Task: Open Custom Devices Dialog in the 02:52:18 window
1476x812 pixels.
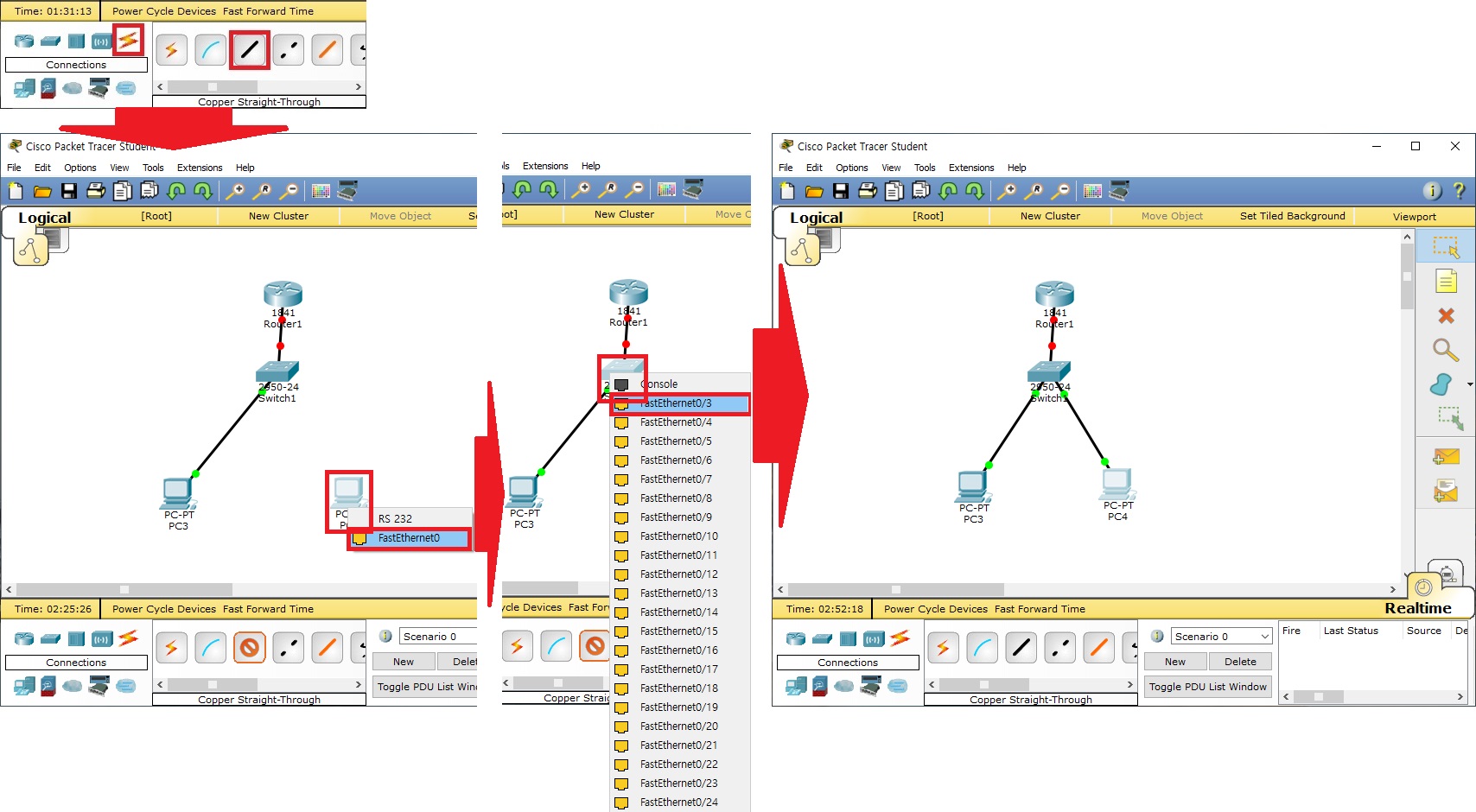Action: pyautogui.click(x=1119, y=190)
